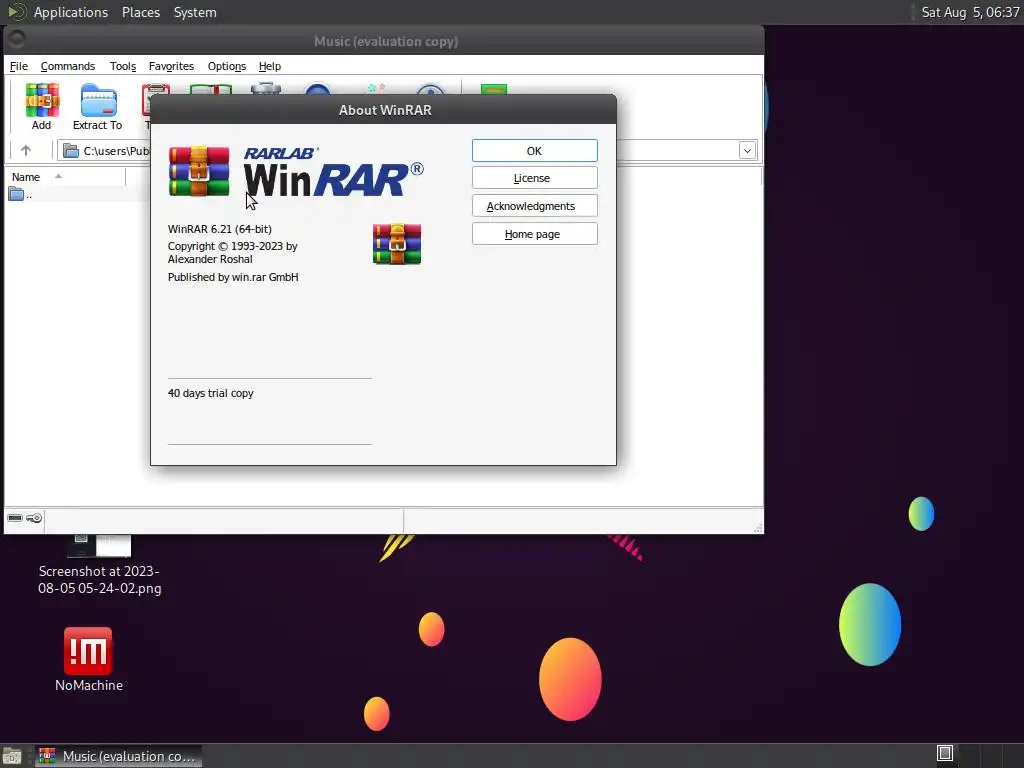
Task: Click the RARLAB WinRAR wordmark
Action: click(333, 172)
